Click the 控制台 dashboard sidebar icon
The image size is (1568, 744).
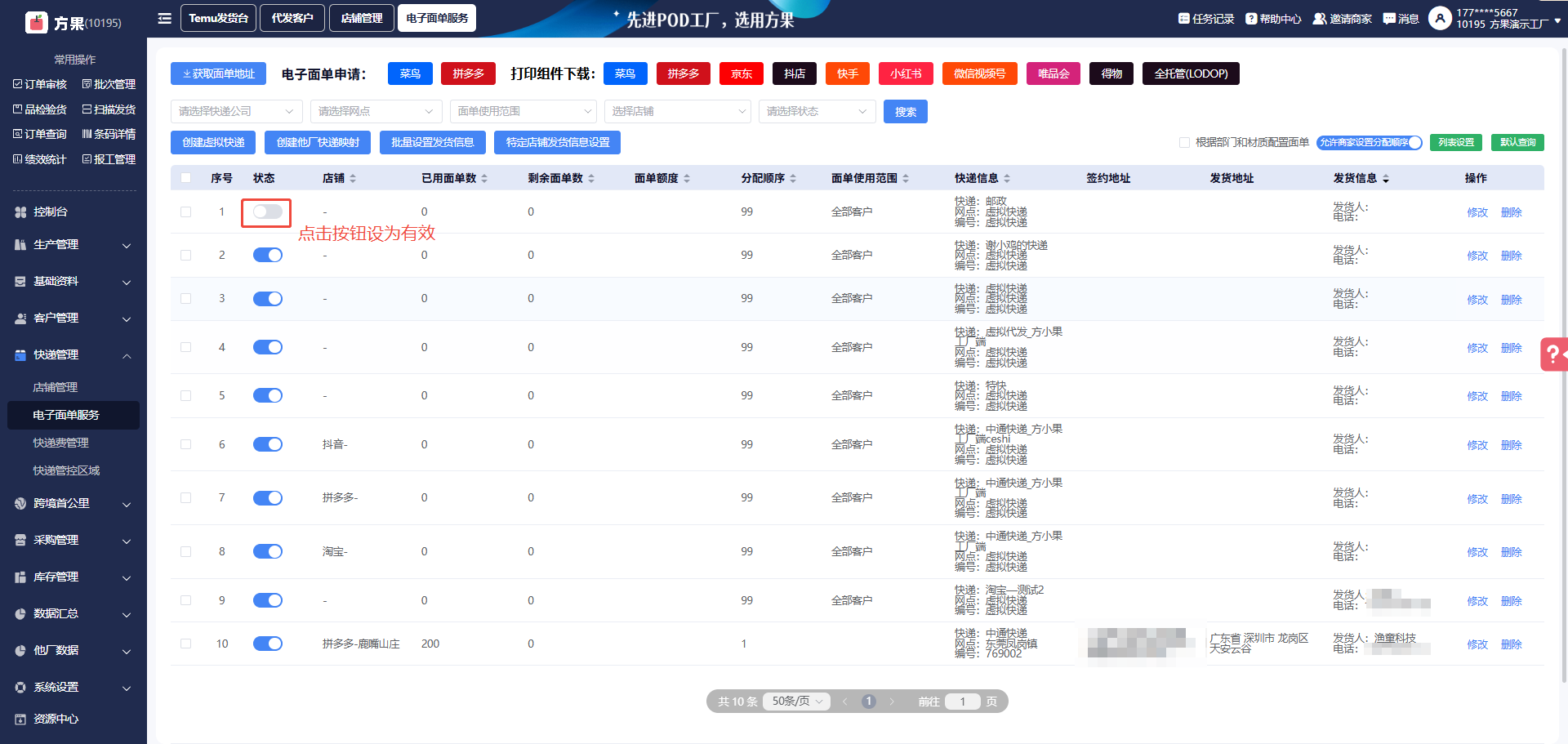[20, 212]
